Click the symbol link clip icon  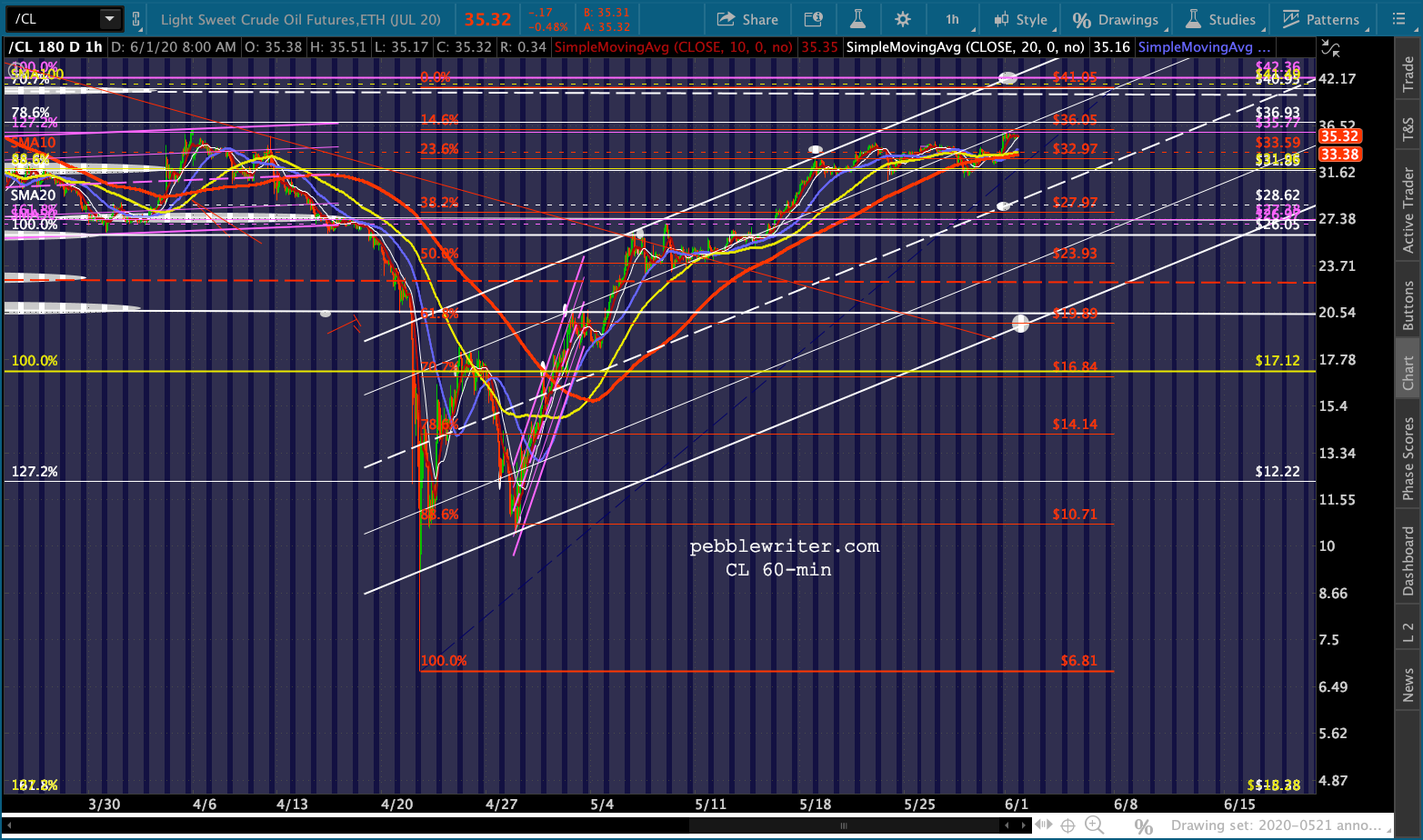click(135, 18)
